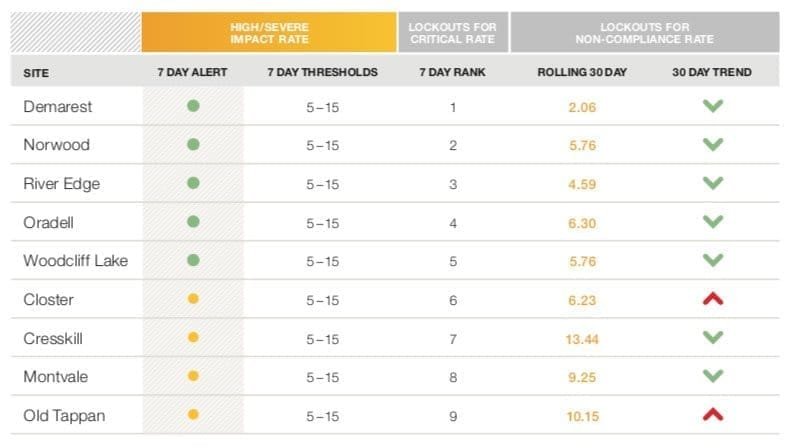Click Montvale's 5–15 threshold value

(x=323, y=376)
